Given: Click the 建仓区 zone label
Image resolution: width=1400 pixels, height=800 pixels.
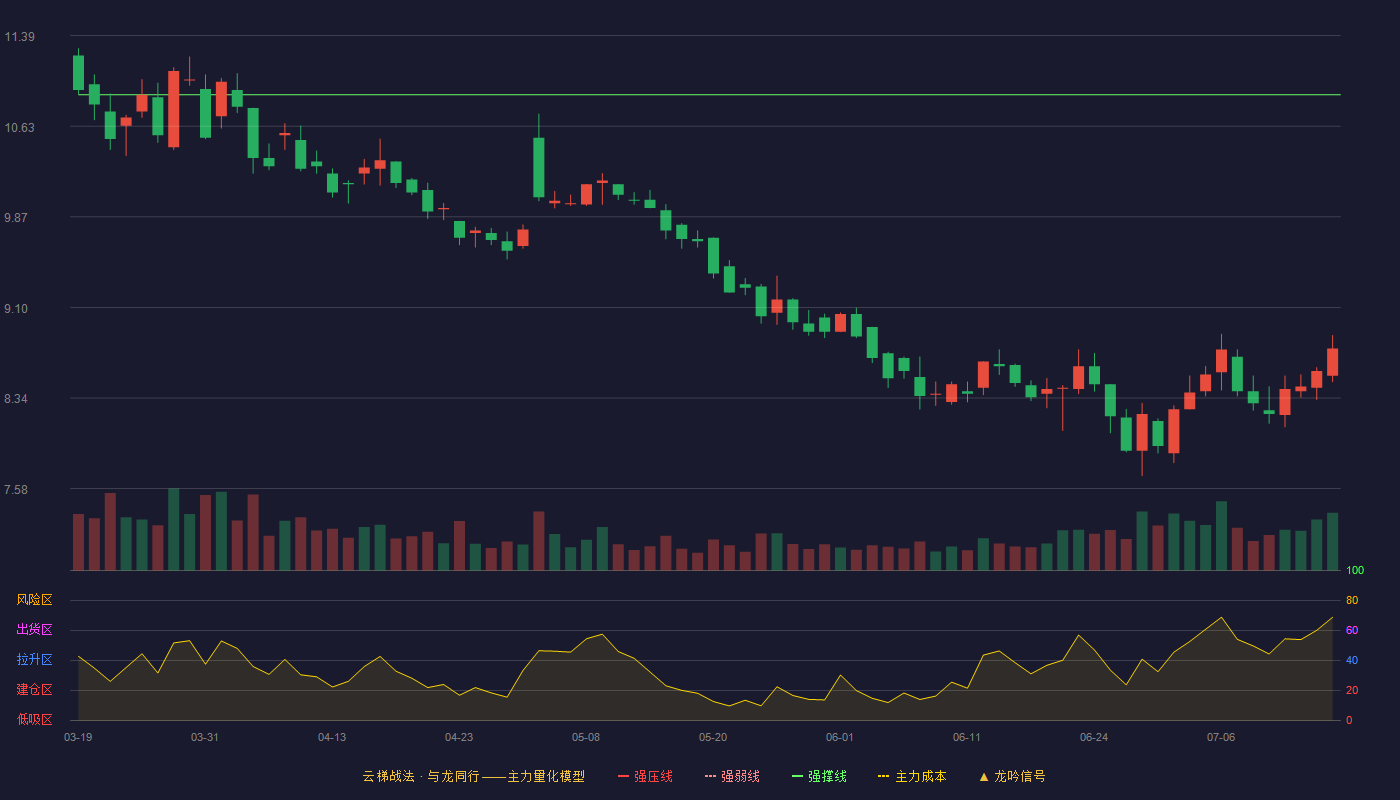Looking at the screenshot, I should [34, 690].
